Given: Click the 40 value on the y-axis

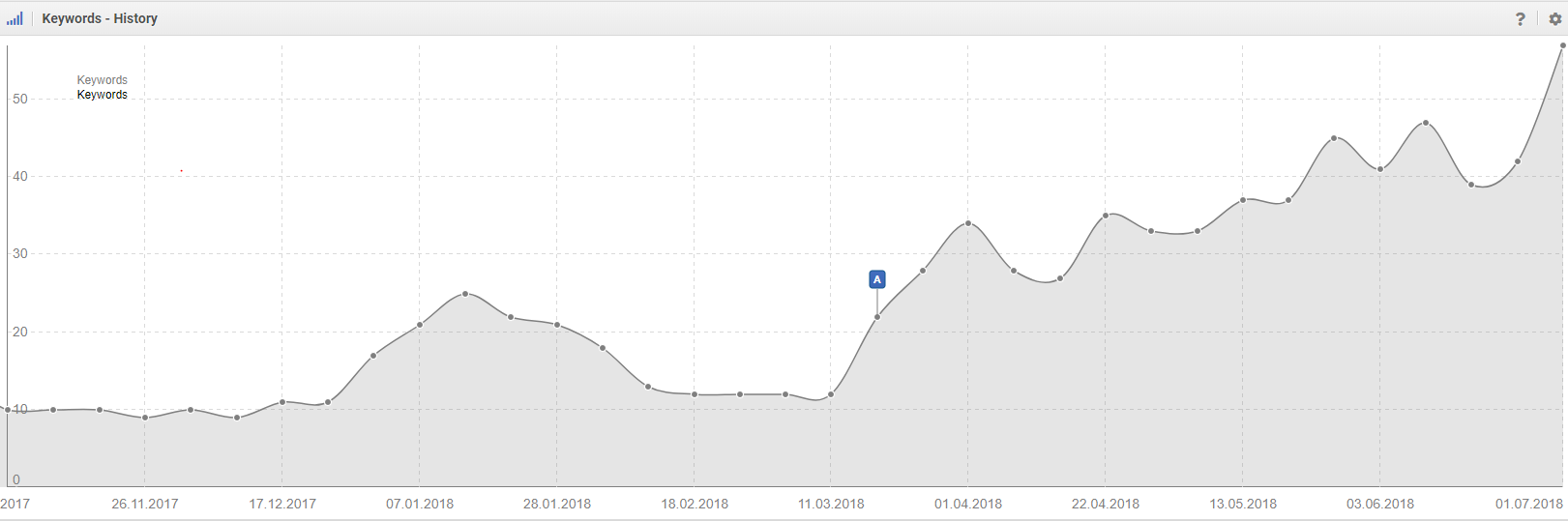Looking at the screenshot, I should pyautogui.click(x=20, y=176).
